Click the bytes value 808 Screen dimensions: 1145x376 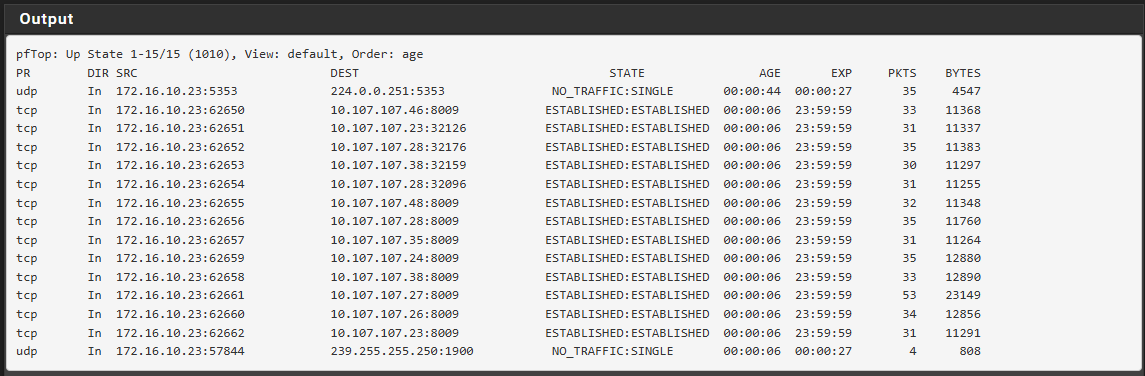click(970, 352)
